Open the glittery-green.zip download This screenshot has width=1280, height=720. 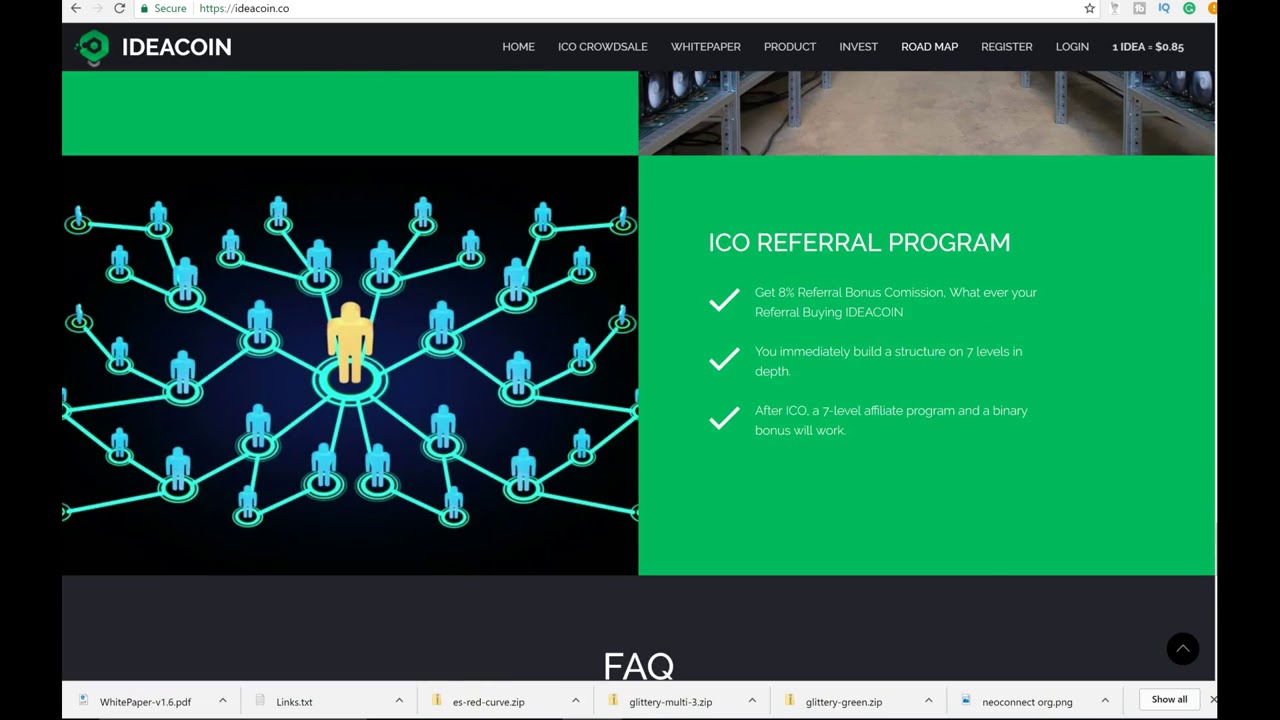tap(844, 702)
